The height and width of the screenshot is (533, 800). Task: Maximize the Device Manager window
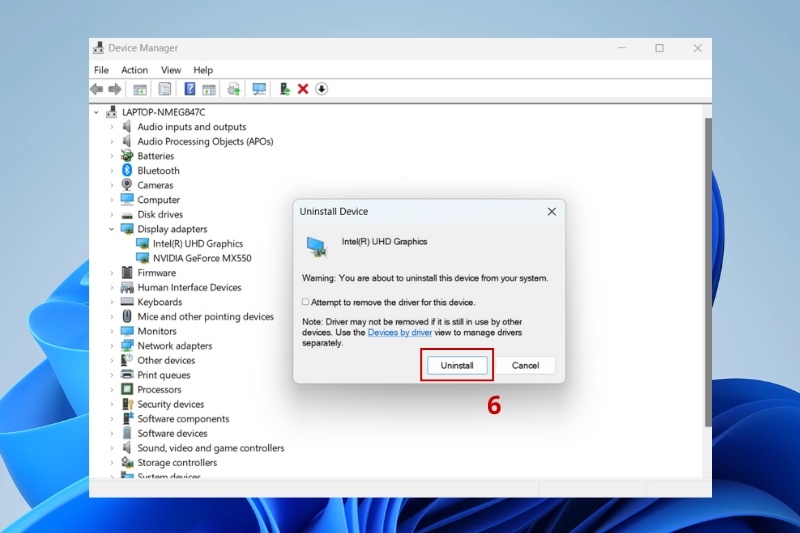pos(659,48)
